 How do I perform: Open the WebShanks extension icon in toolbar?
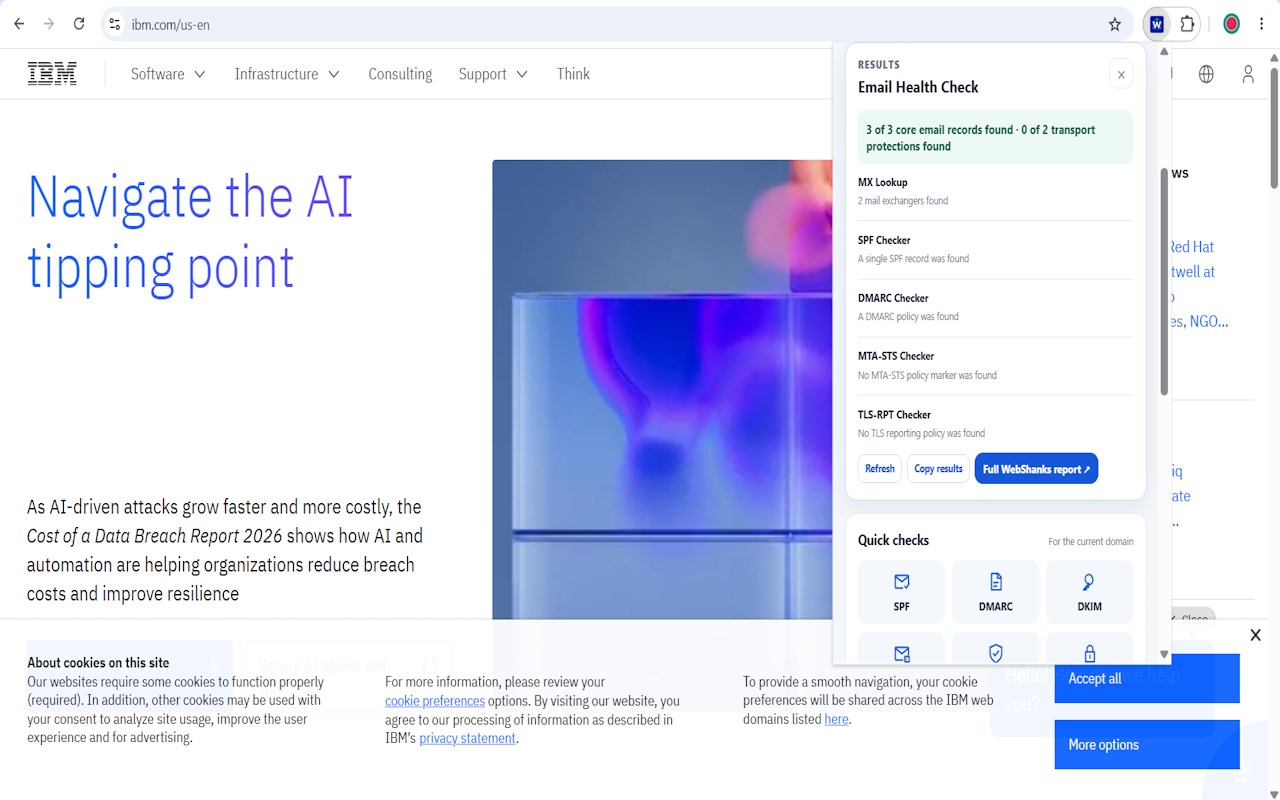(x=1157, y=24)
